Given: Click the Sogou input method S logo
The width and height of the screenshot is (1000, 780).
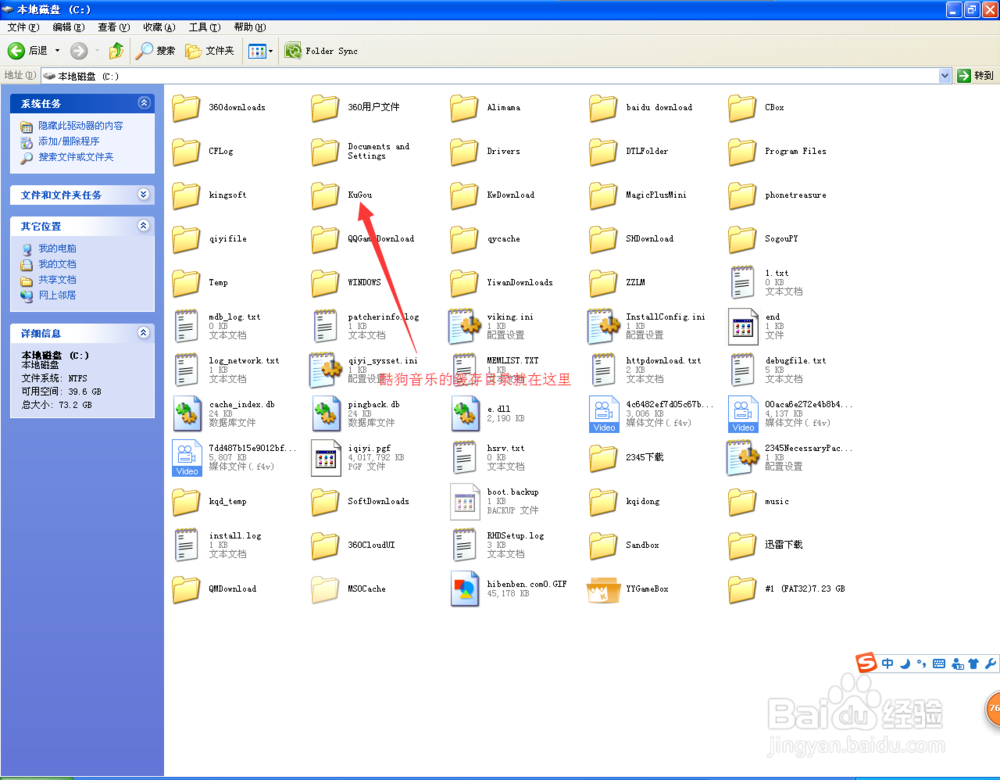Looking at the screenshot, I should click(866, 663).
